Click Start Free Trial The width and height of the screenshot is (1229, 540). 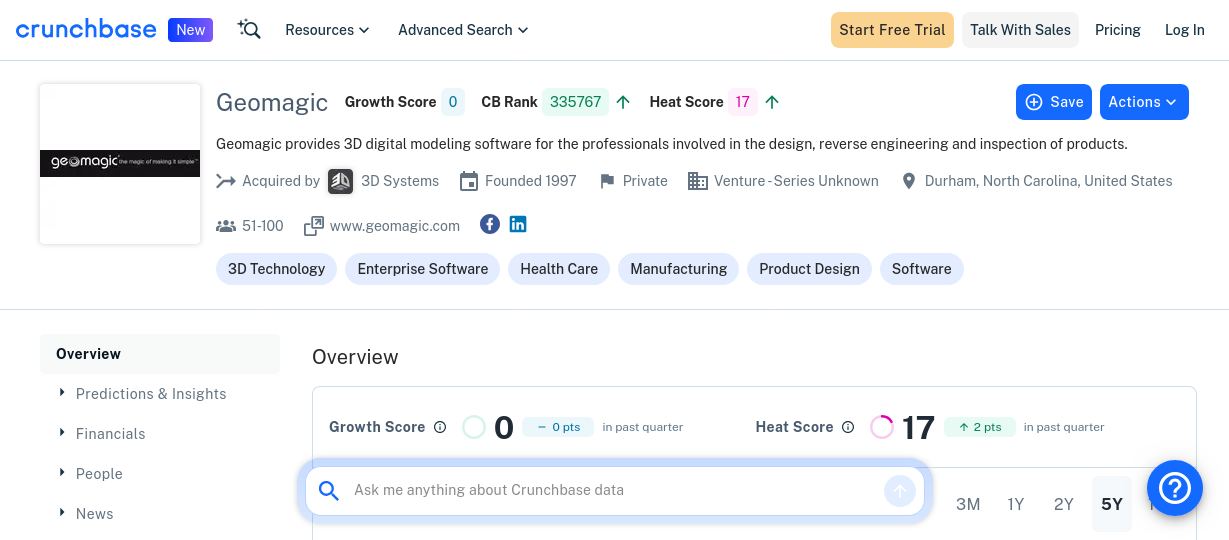tap(892, 30)
